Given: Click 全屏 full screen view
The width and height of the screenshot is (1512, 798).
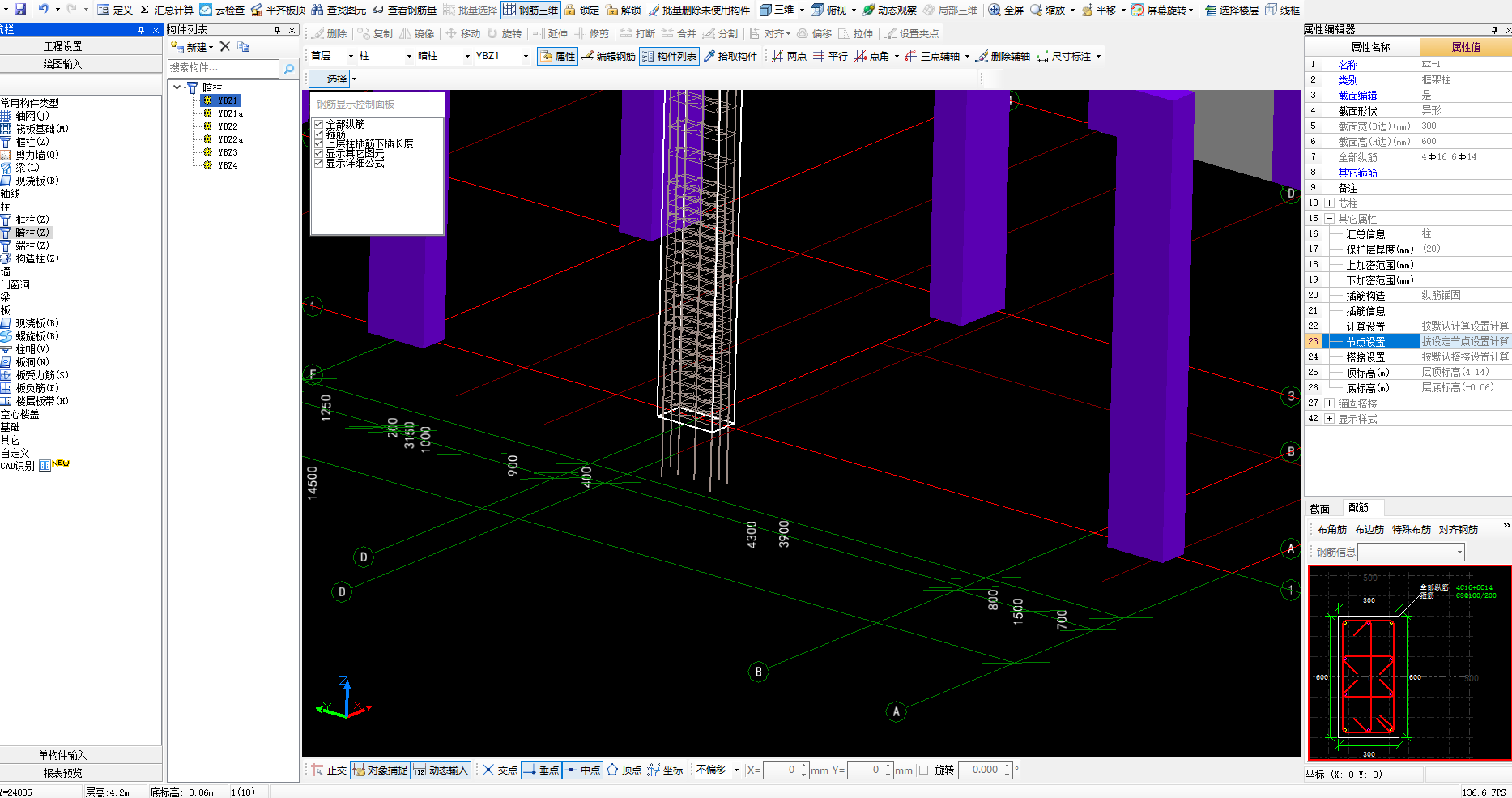Looking at the screenshot, I should tap(1006, 10).
